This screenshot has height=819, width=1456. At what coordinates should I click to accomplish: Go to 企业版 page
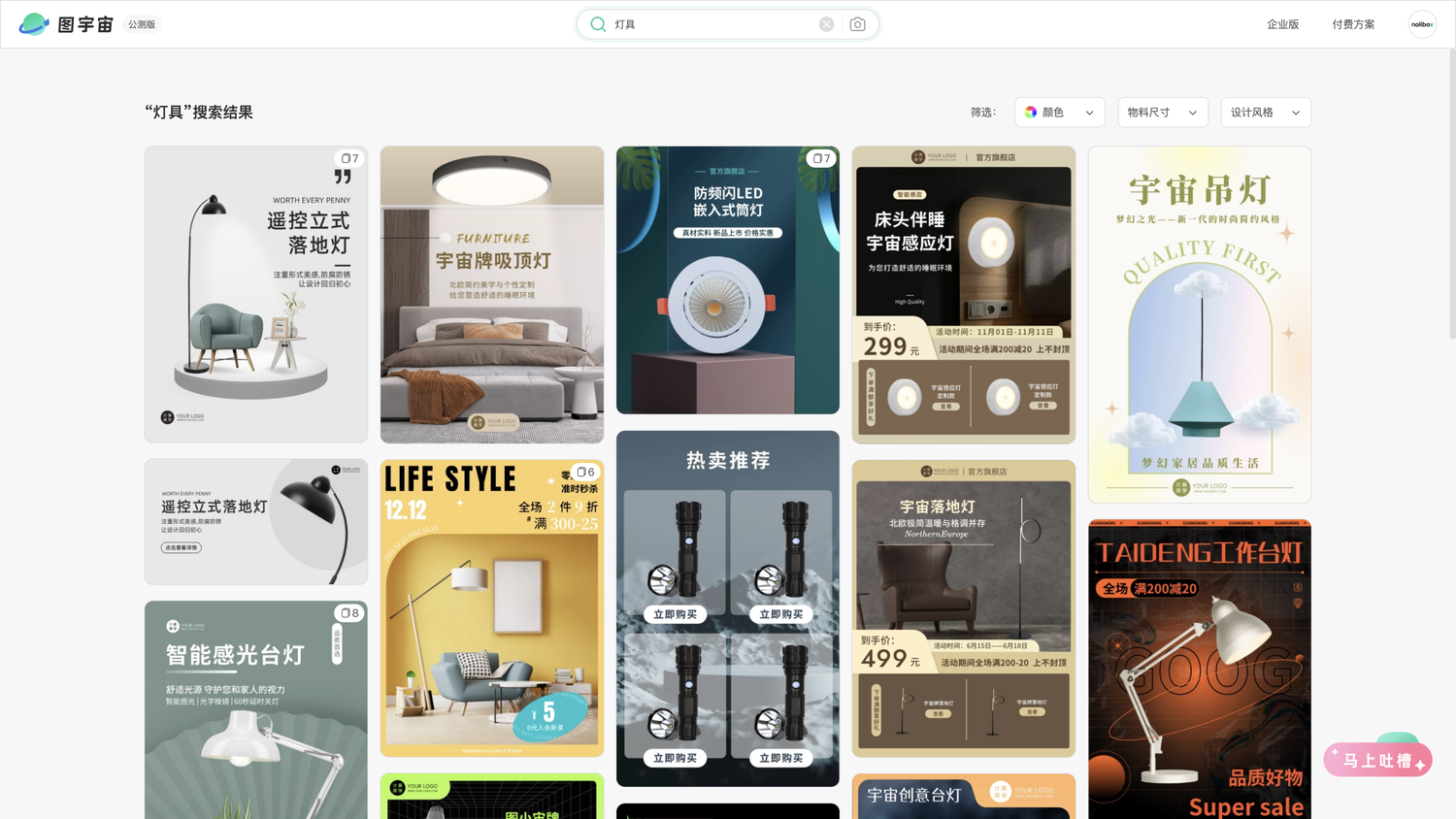[x=1282, y=24]
